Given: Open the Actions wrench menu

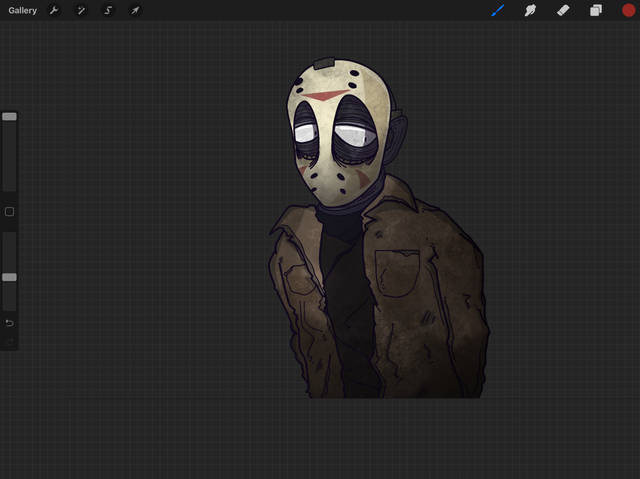Looking at the screenshot, I should (55, 11).
